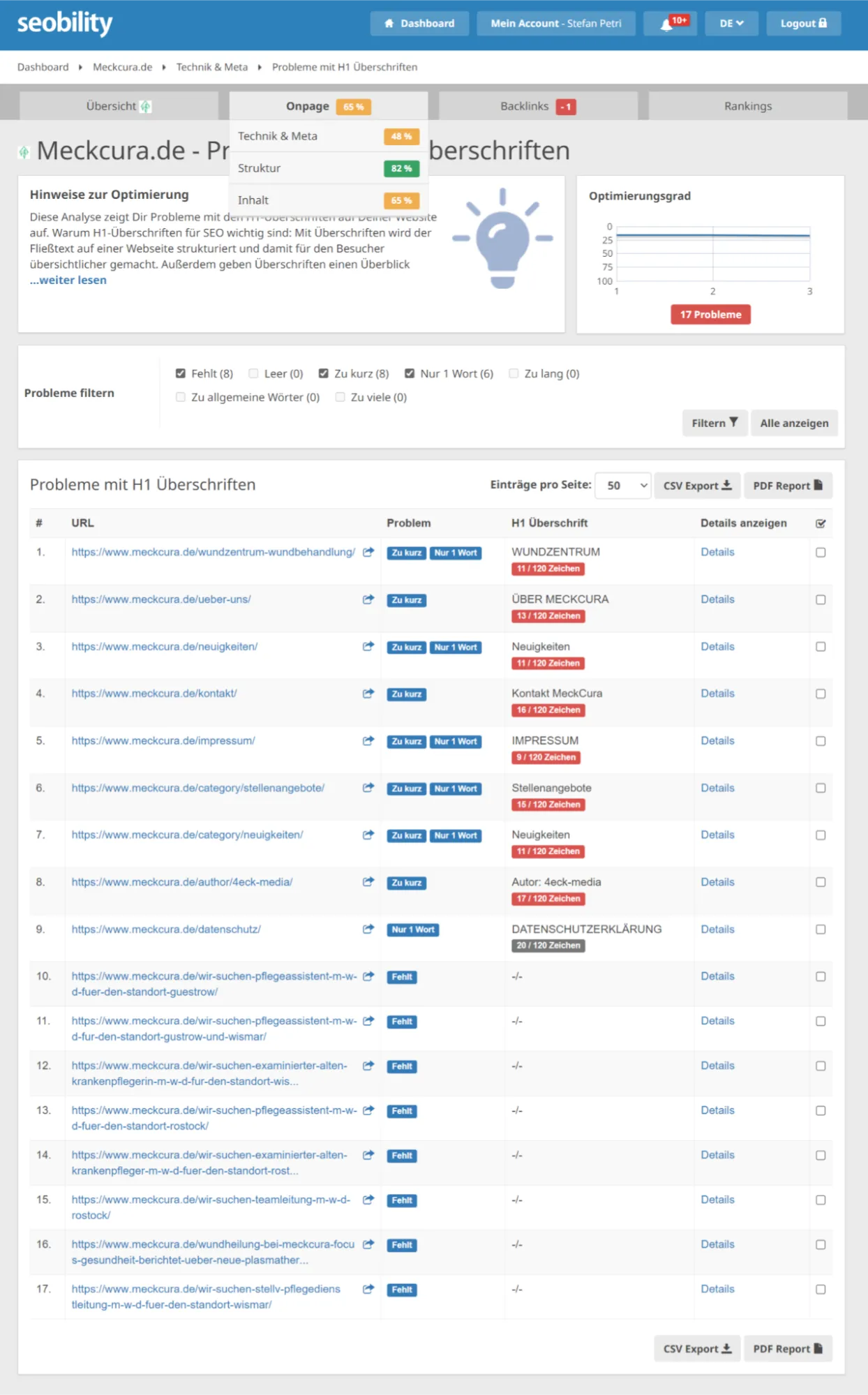The height and width of the screenshot is (1395, 868).
Task: Open Einträge pro Seite dropdown showing 50
Action: tap(623, 485)
